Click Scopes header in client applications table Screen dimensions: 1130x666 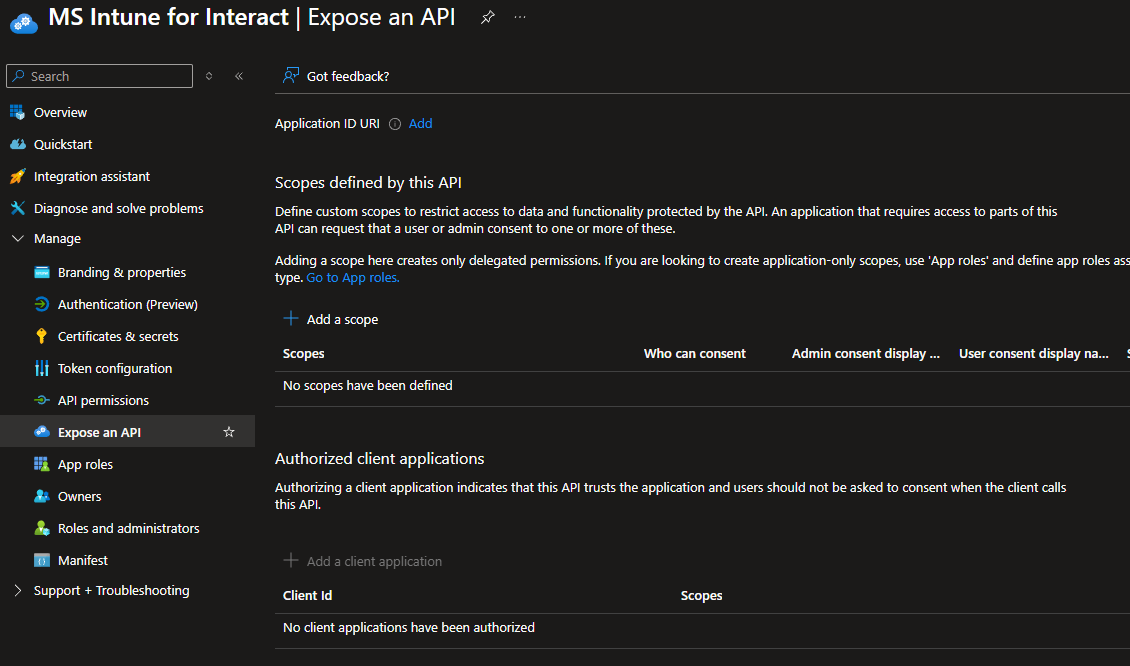701,596
